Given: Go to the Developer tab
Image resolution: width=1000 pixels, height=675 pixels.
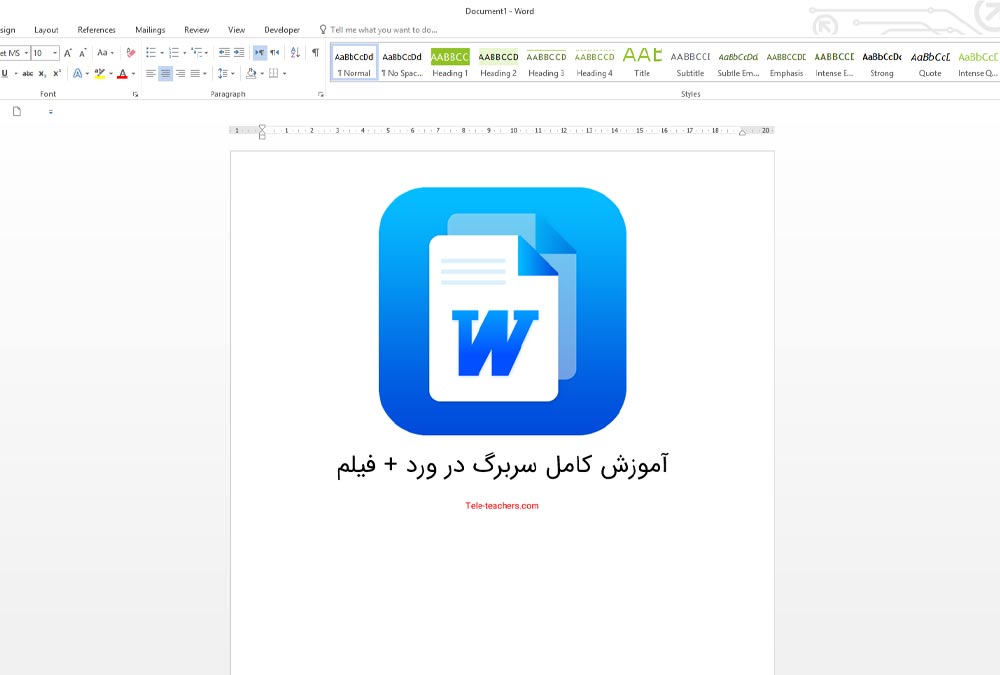Looking at the screenshot, I should pos(282,30).
